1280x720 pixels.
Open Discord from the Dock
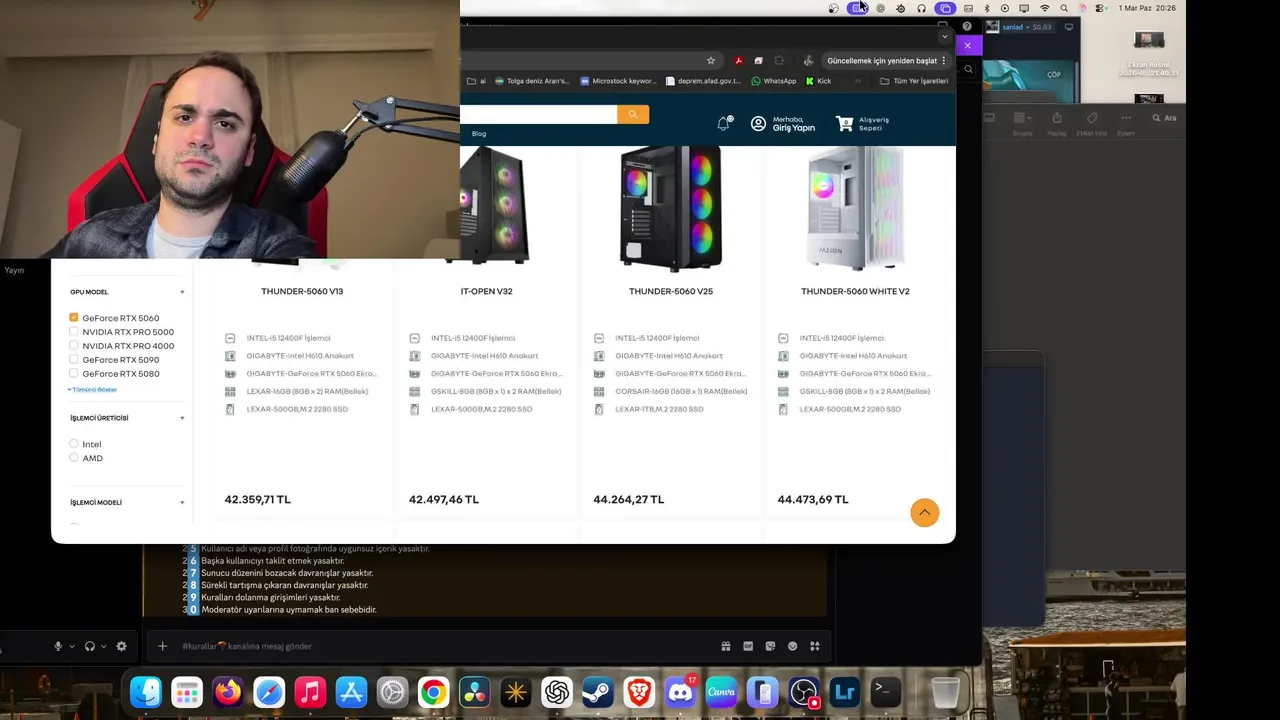coord(680,692)
